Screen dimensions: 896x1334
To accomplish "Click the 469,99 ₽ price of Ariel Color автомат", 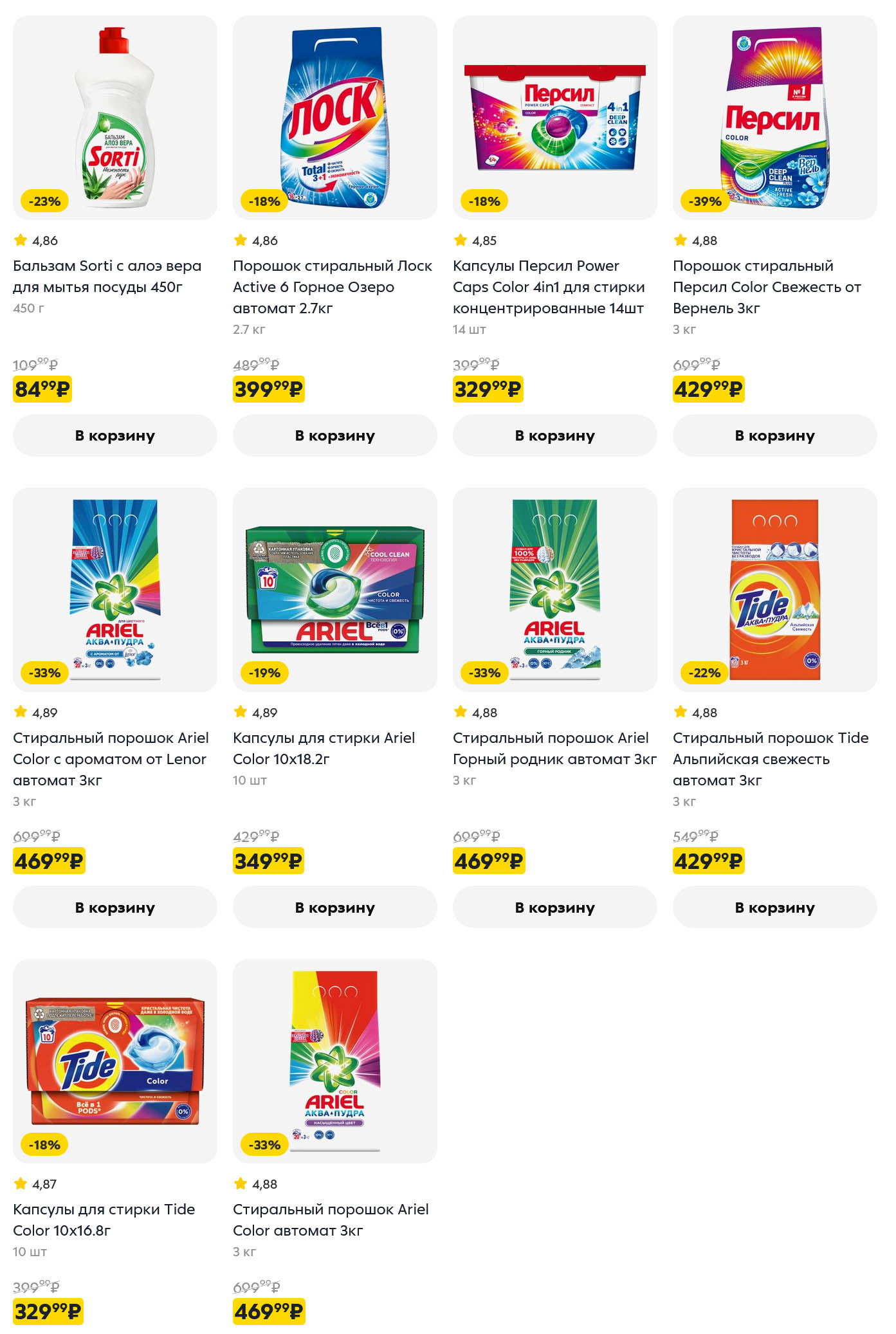I will pos(269,1311).
